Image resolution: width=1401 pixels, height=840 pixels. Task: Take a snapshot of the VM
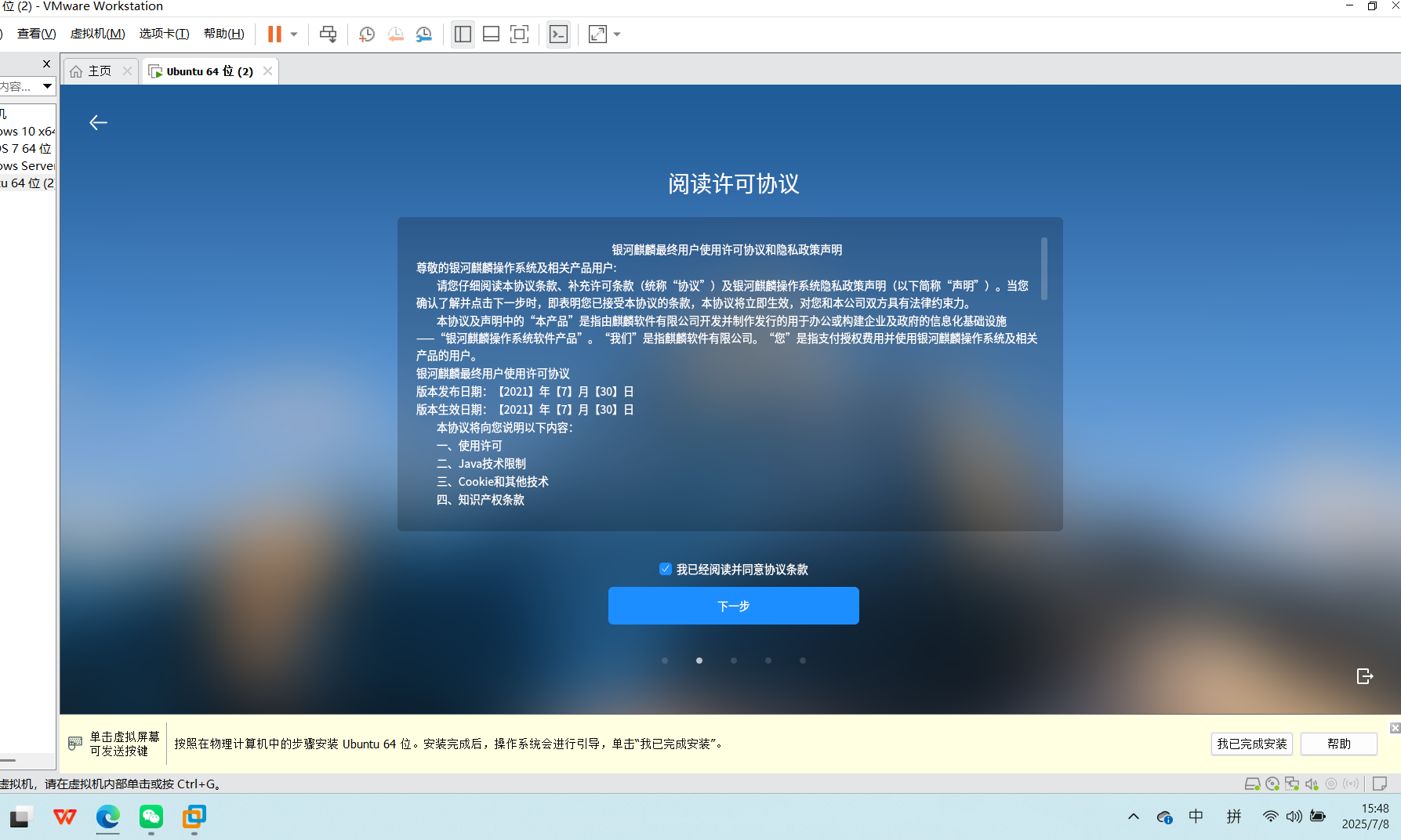pyautogui.click(x=367, y=34)
